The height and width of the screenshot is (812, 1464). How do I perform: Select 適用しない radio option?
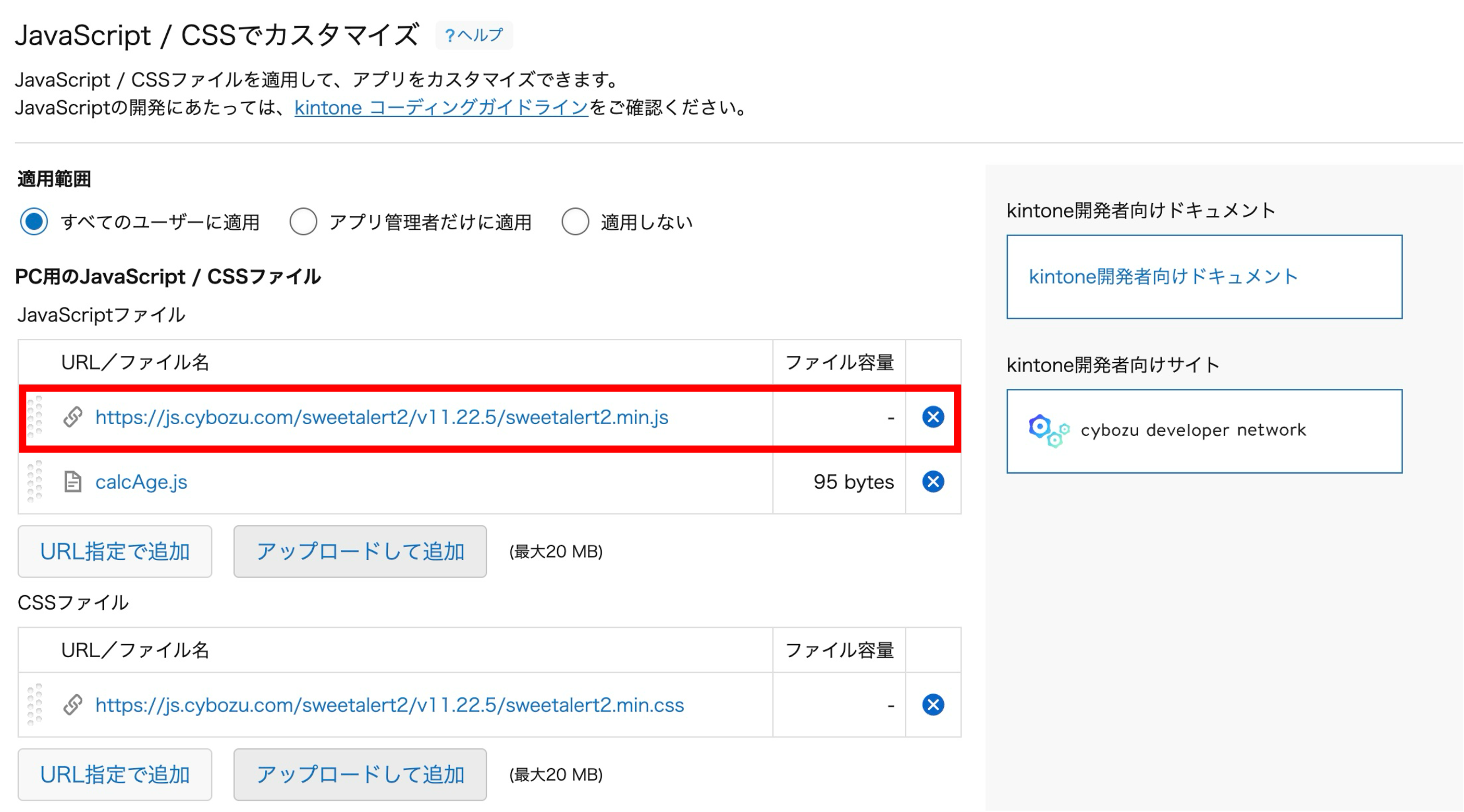click(574, 222)
